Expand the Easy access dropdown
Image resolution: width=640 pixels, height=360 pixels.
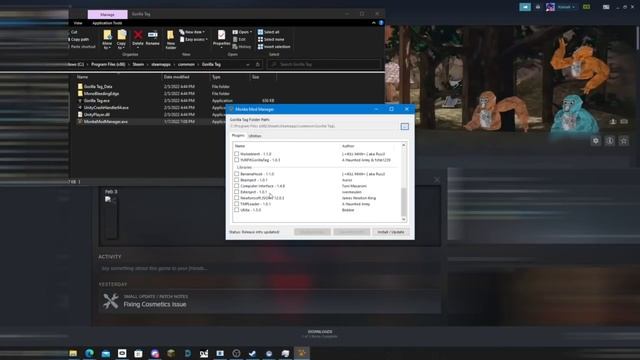point(194,39)
